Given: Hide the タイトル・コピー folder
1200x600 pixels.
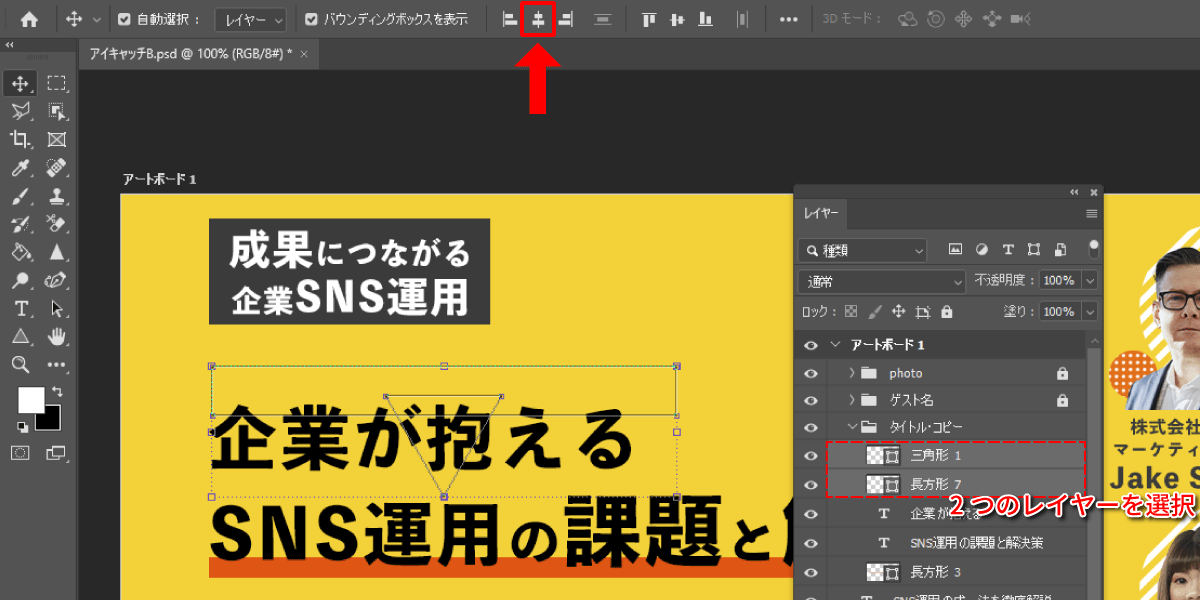Looking at the screenshot, I should point(811,427).
